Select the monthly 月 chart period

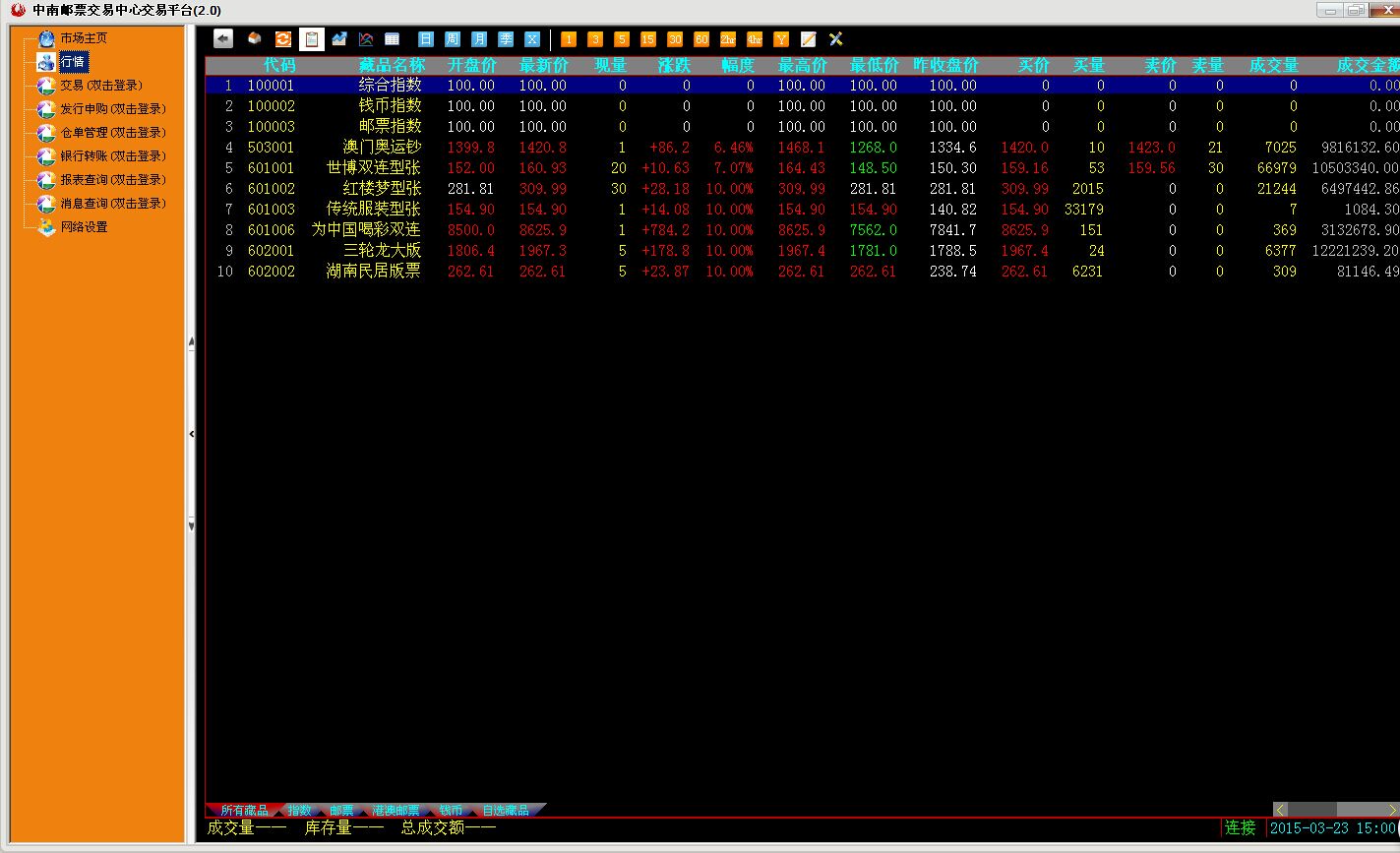coord(479,39)
